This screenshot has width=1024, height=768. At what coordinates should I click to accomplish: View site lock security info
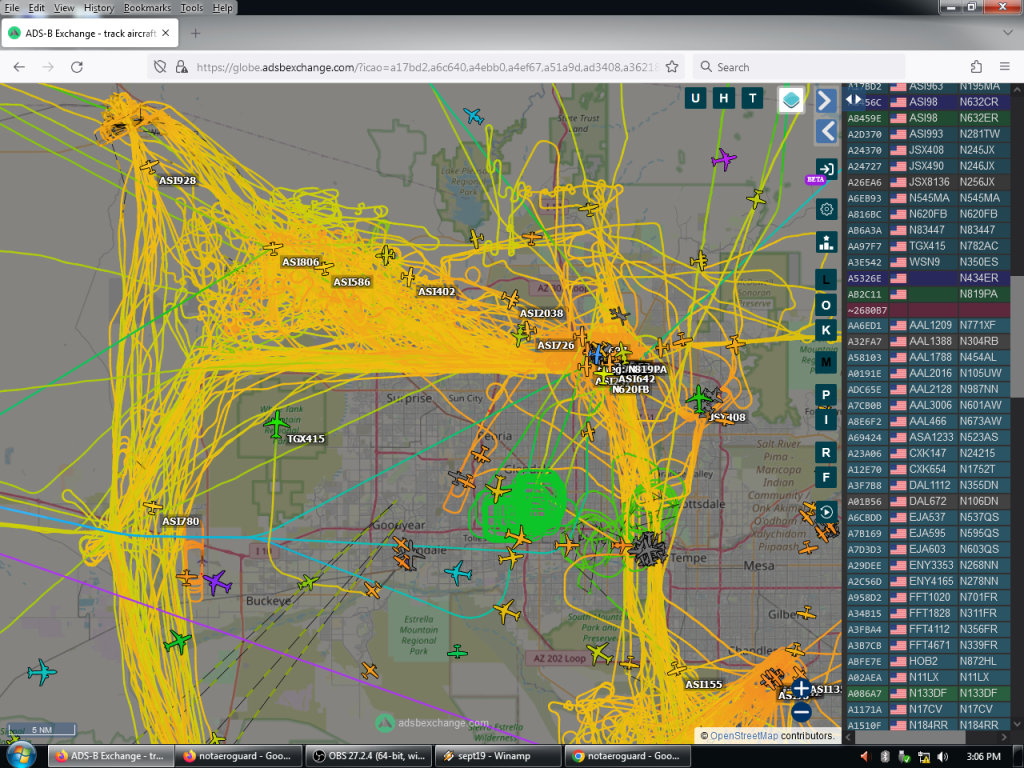182,67
